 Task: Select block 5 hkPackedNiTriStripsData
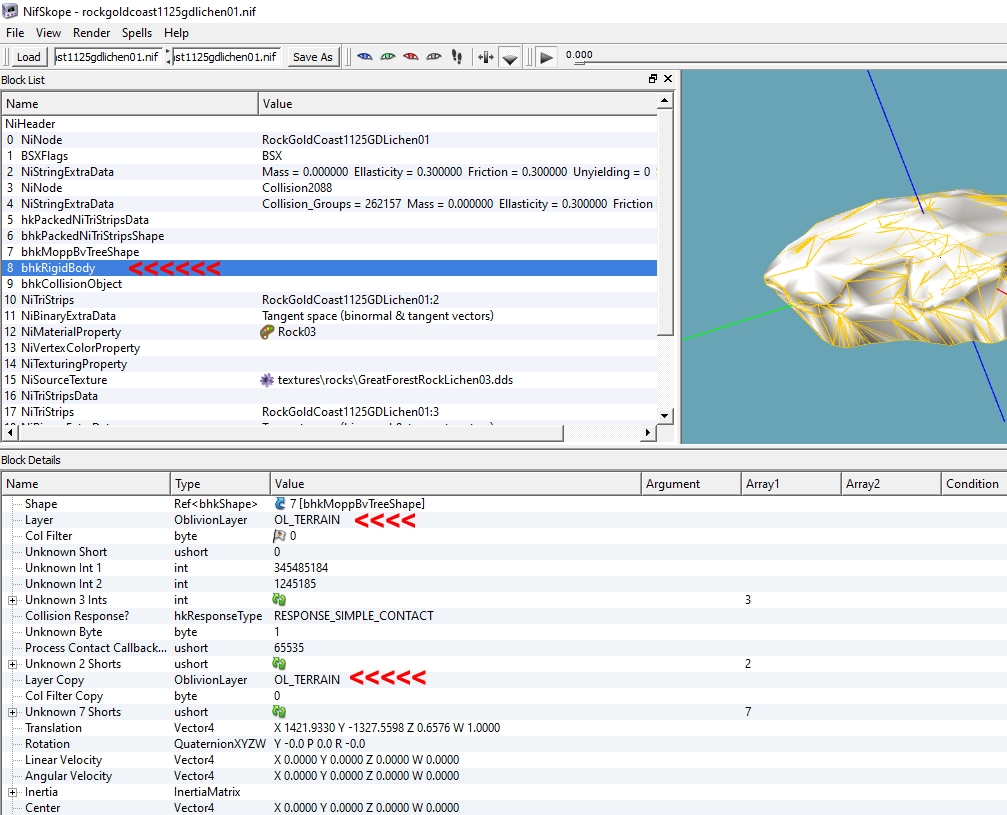(x=329, y=220)
